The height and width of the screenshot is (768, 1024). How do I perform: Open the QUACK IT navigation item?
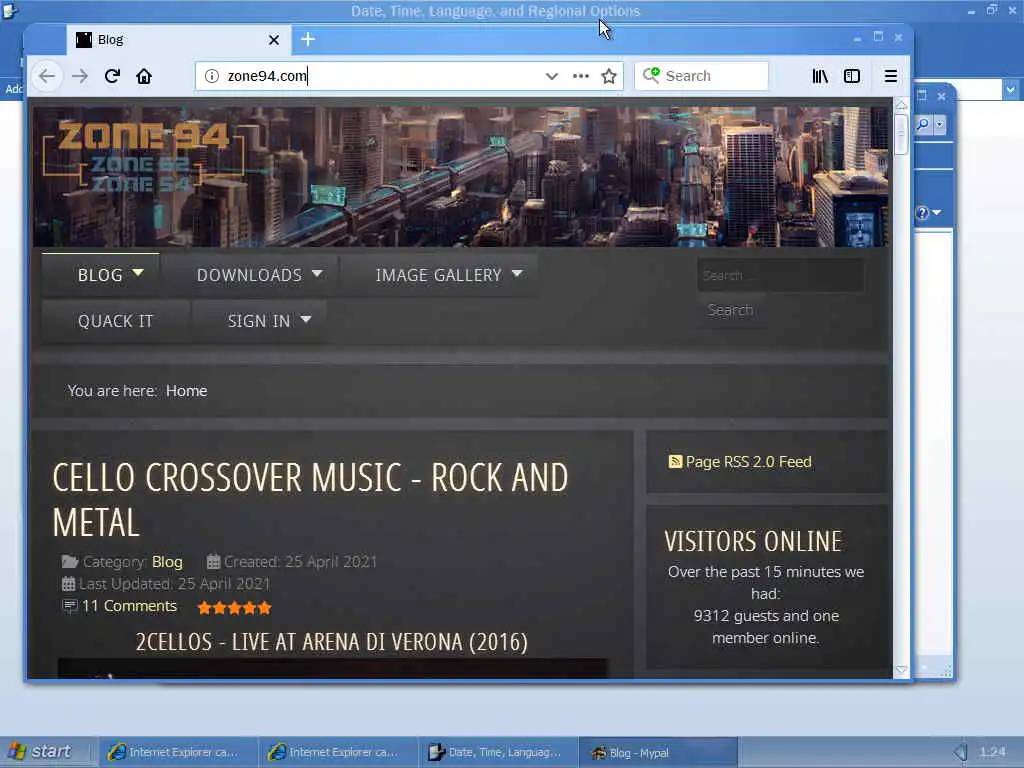(x=116, y=321)
